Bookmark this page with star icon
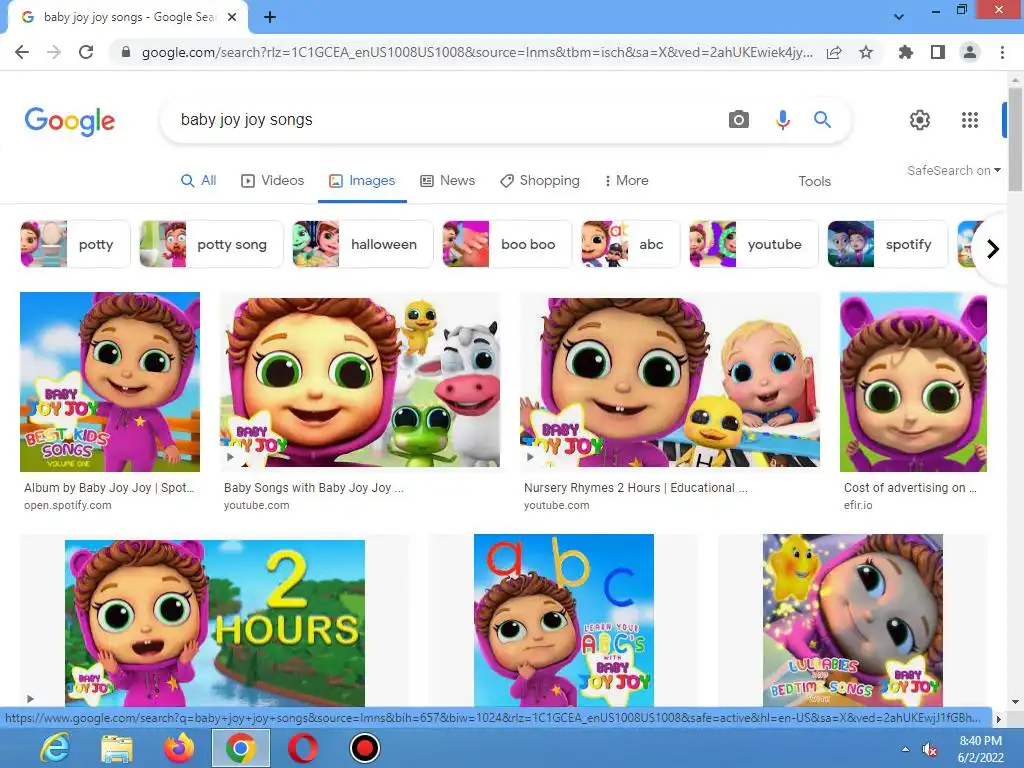Image resolution: width=1024 pixels, height=768 pixels. click(x=866, y=52)
